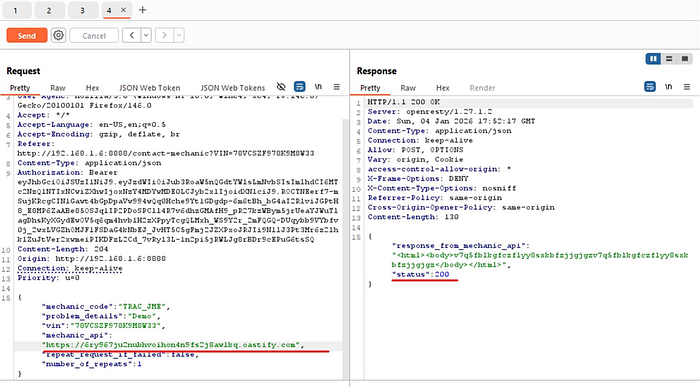Click the Content-Length 204 header
This screenshot has height=387, width=700.
pyautogui.click(x=62, y=249)
